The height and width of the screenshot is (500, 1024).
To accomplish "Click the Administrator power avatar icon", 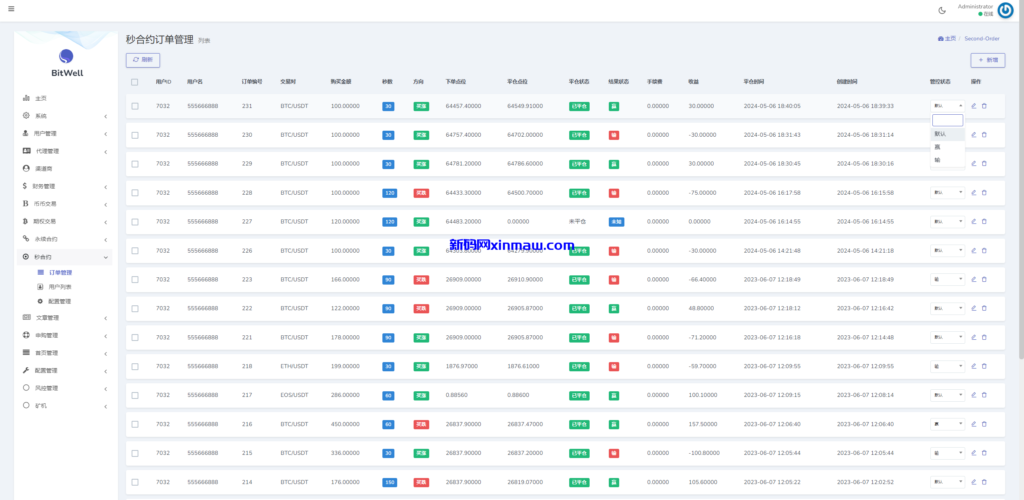I will [x=1005, y=10].
